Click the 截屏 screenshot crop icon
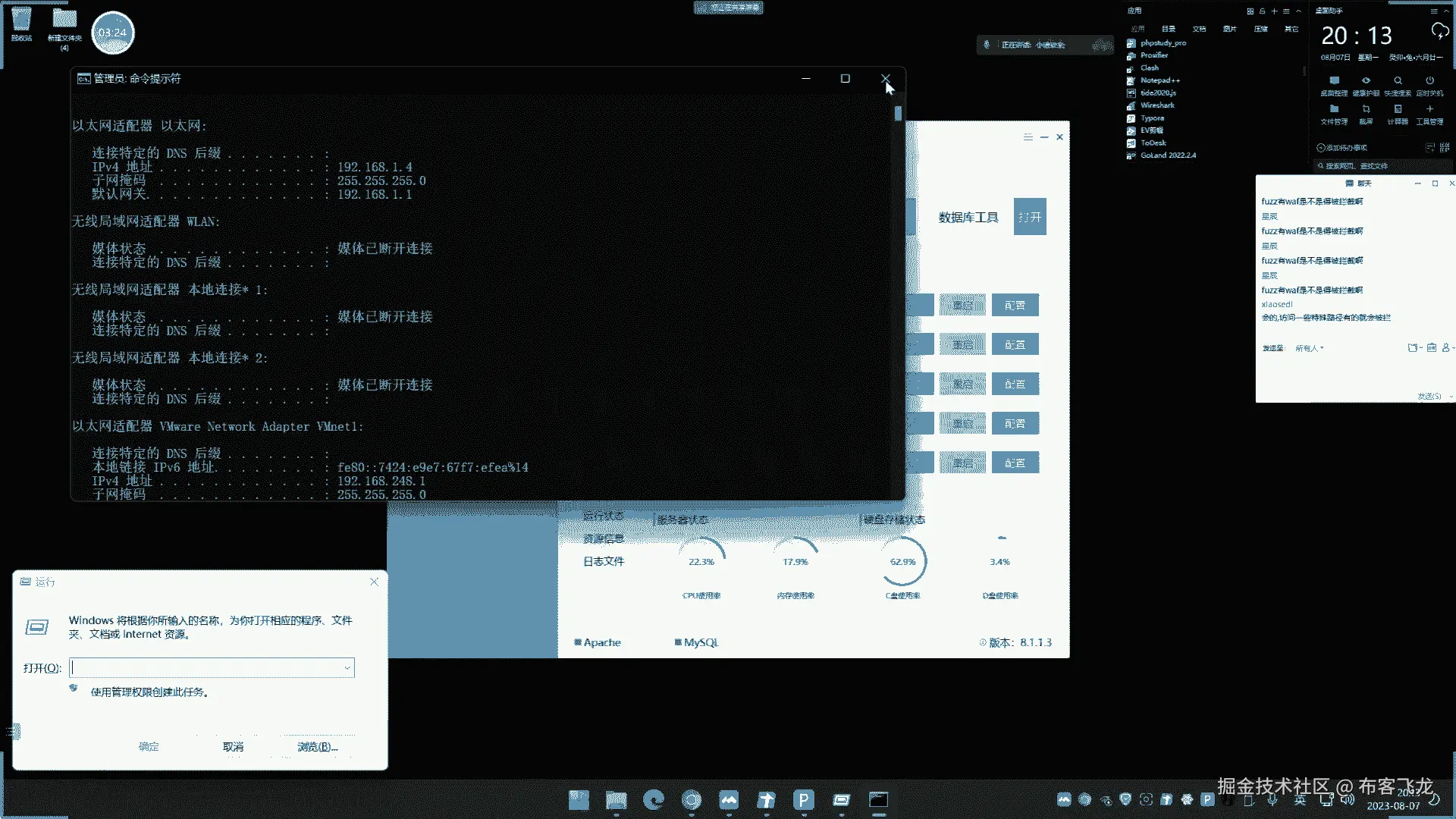The image size is (1456, 819). click(x=1366, y=109)
